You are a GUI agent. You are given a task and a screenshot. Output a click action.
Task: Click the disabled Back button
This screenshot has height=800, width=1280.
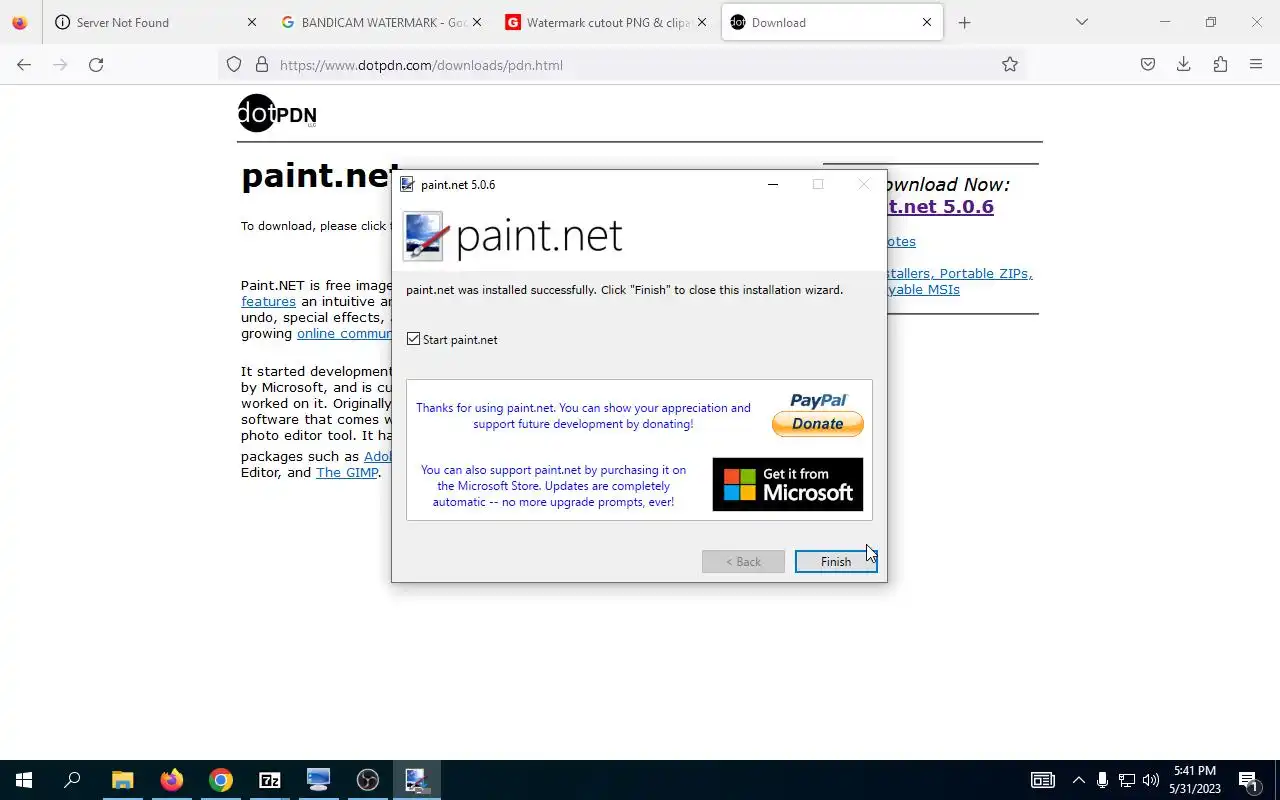[743, 562]
